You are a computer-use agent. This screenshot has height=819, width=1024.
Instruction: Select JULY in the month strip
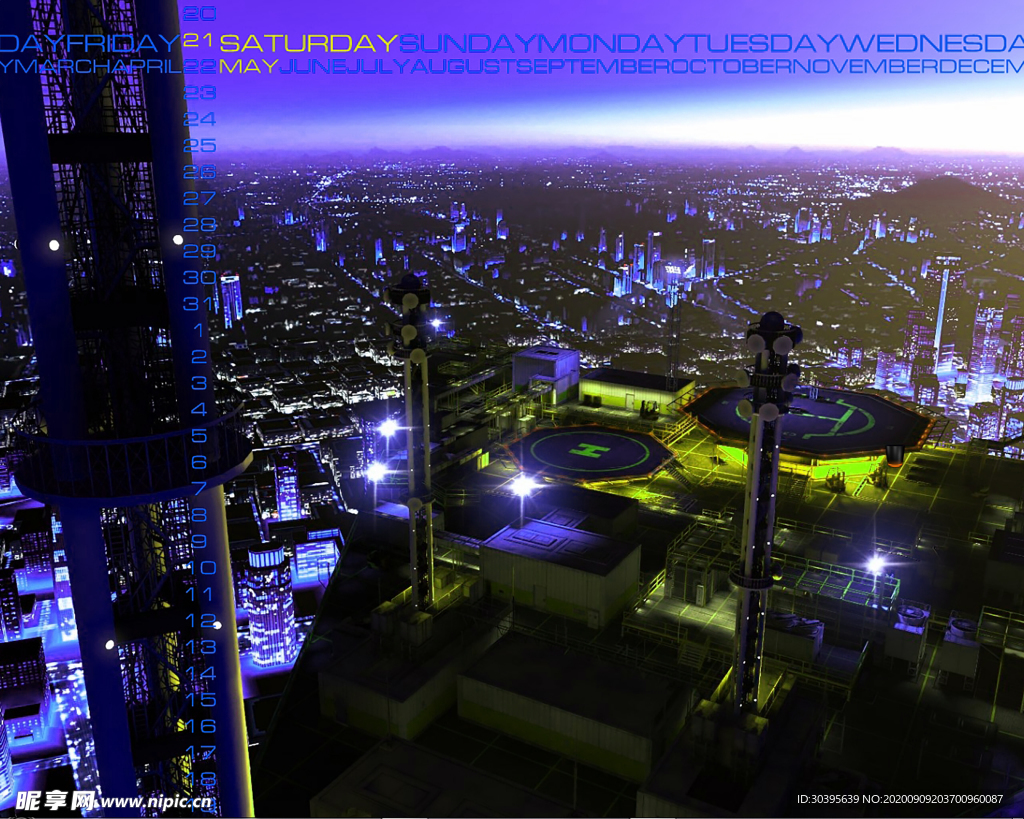click(379, 67)
